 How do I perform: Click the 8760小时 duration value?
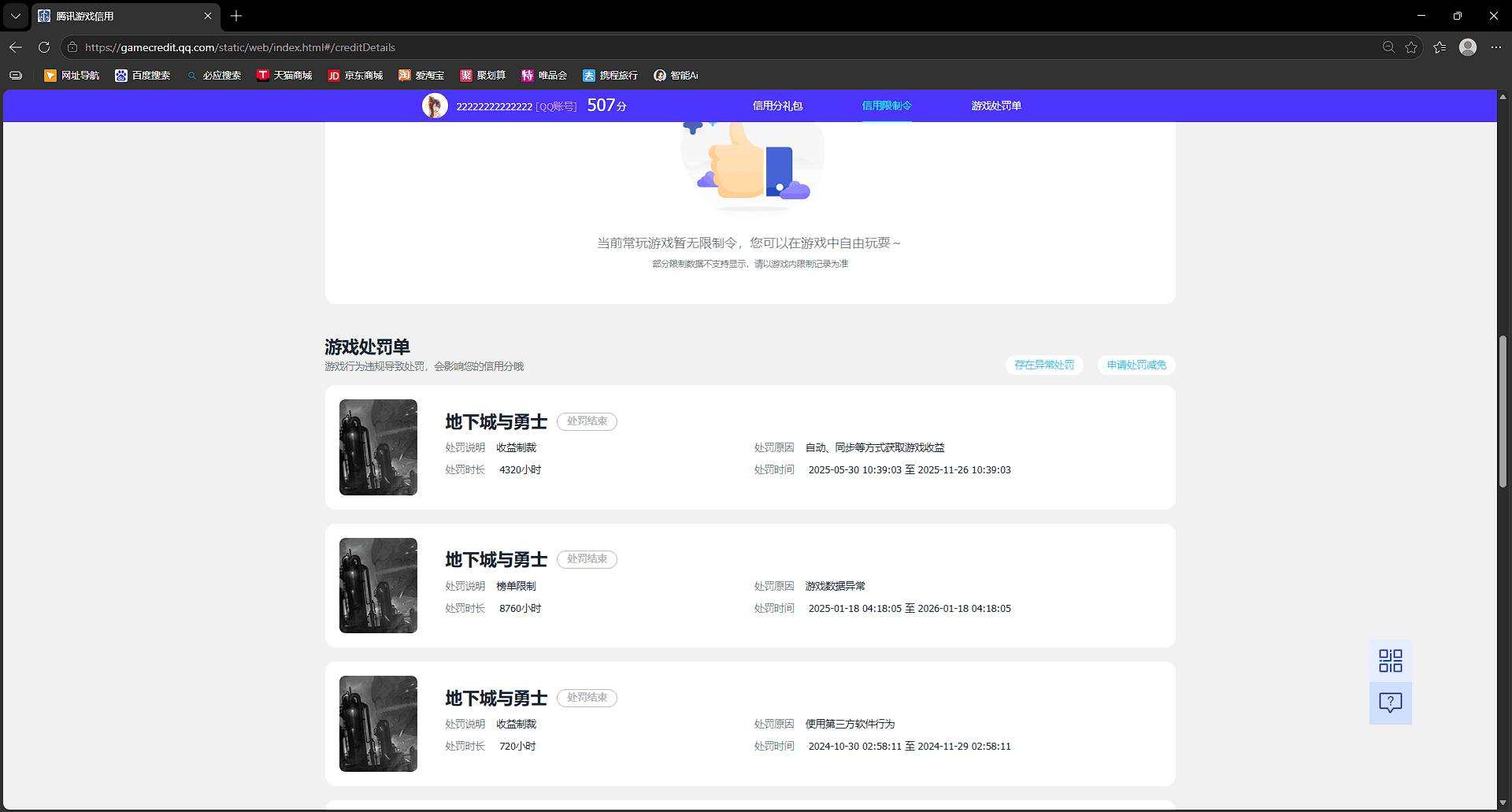pos(520,609)
